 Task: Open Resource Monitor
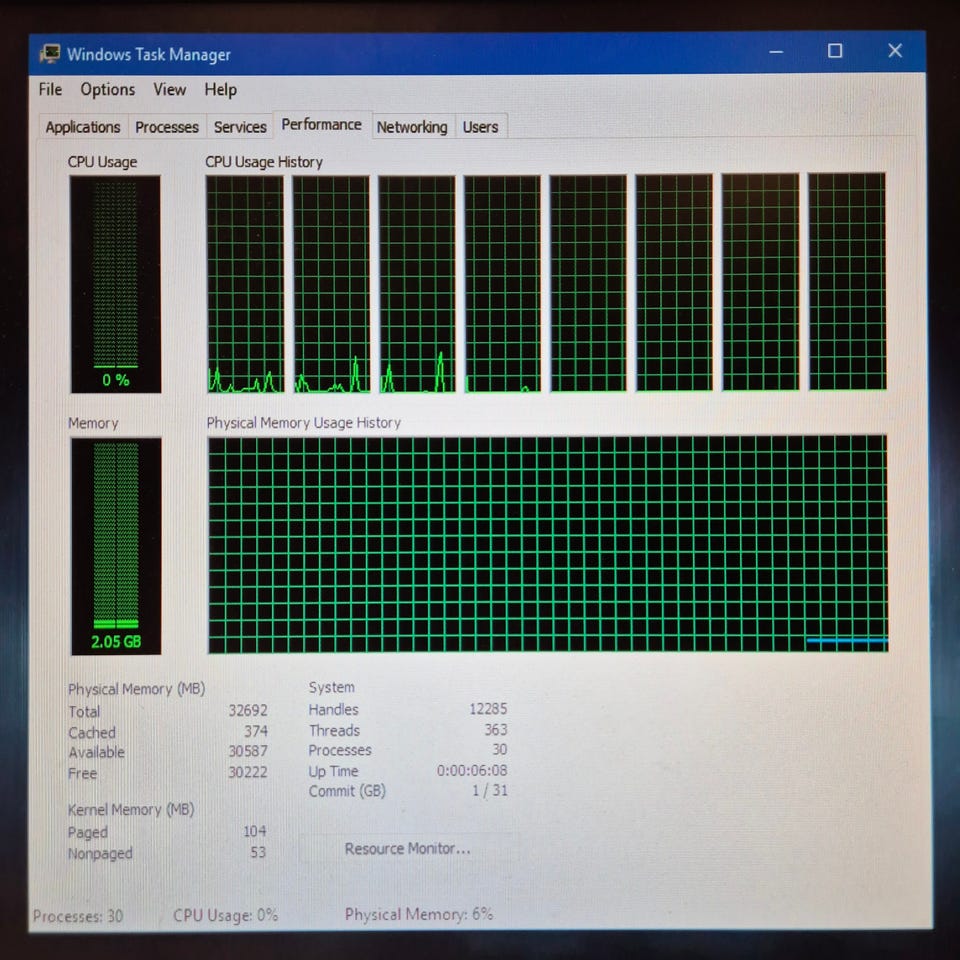pos(408,849)
